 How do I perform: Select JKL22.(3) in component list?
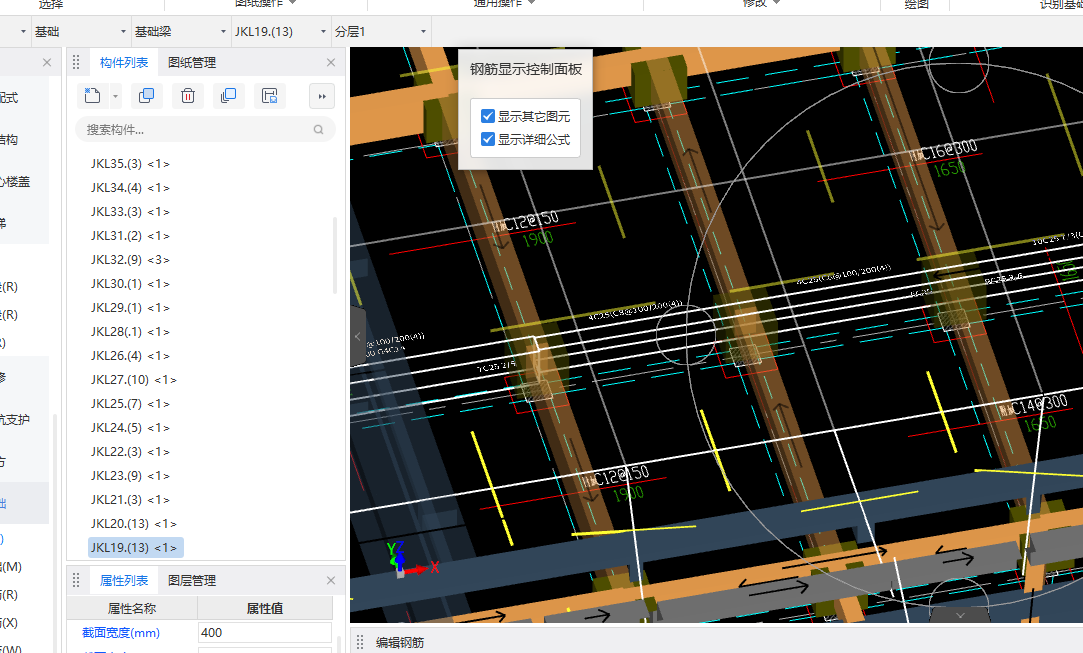[x=130, y=452]
